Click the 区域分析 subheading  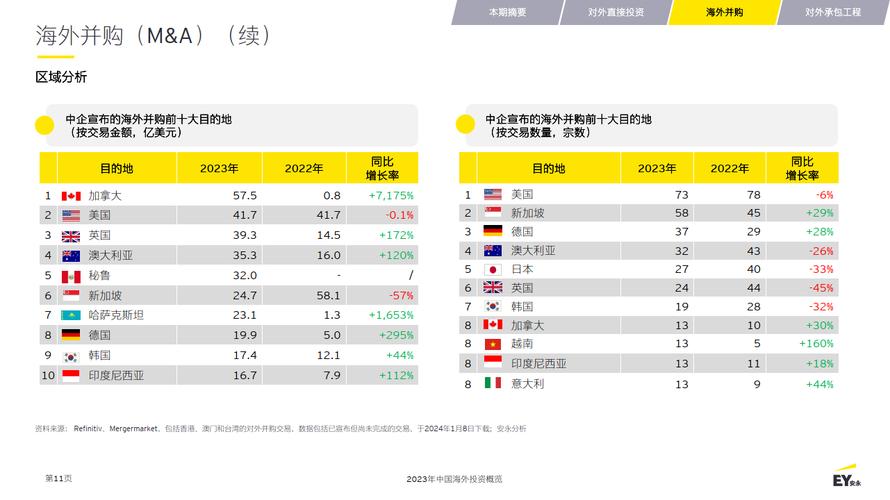pos(61,77)
